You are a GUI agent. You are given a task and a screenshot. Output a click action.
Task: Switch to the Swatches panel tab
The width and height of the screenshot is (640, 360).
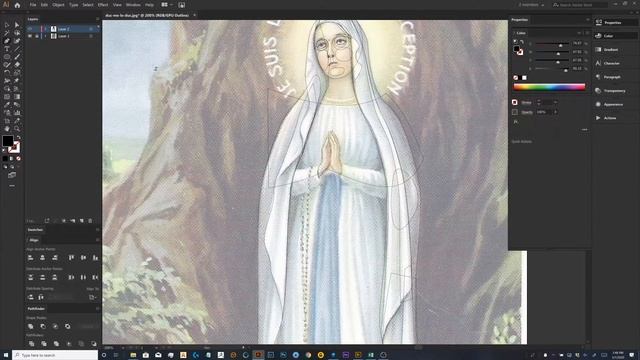(36, 230)
